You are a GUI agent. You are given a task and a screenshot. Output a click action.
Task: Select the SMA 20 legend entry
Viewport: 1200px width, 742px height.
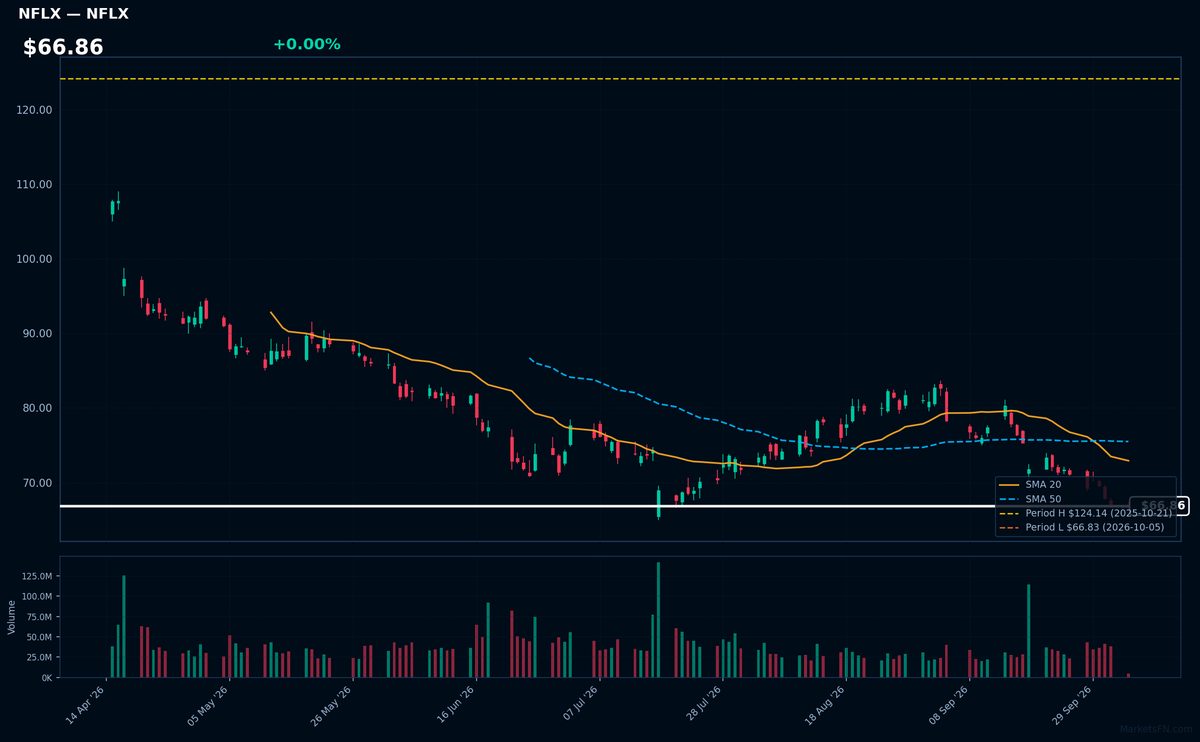click(1029, 484)
